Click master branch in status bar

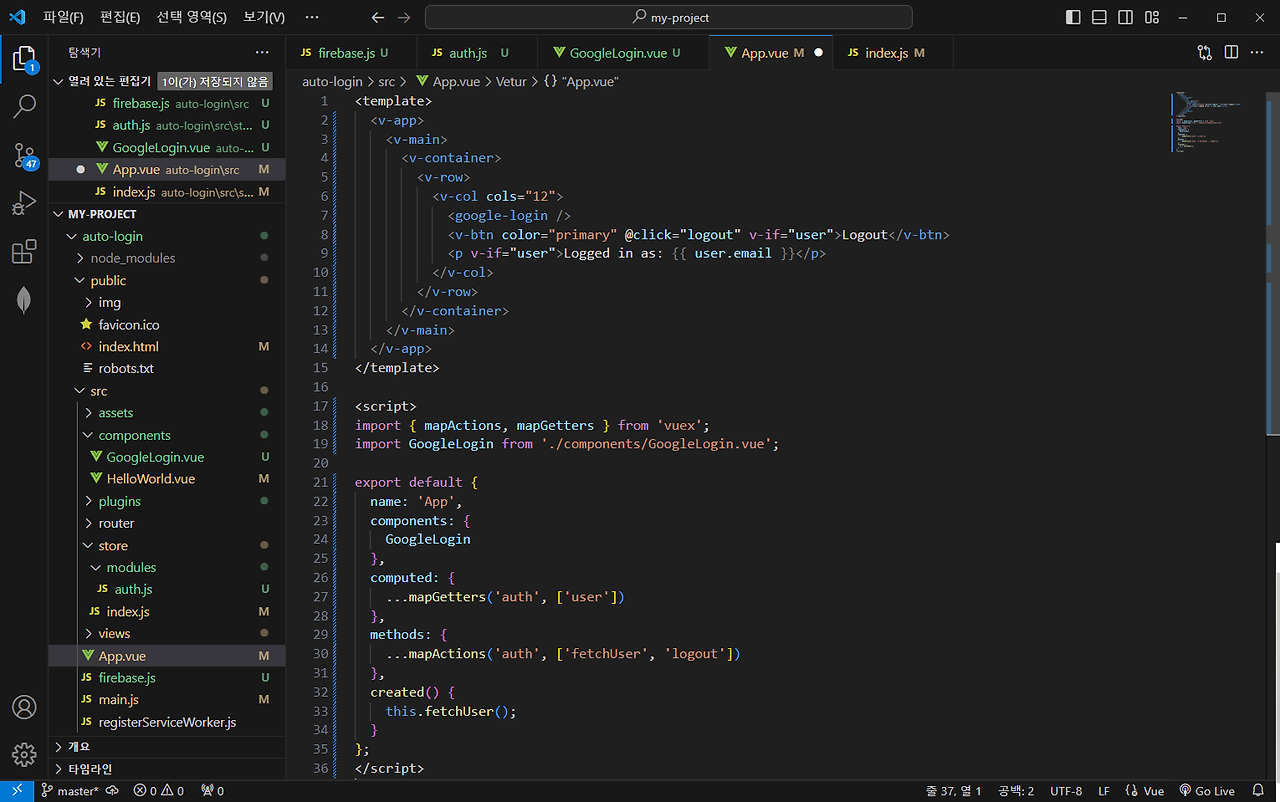pos(70,791)
